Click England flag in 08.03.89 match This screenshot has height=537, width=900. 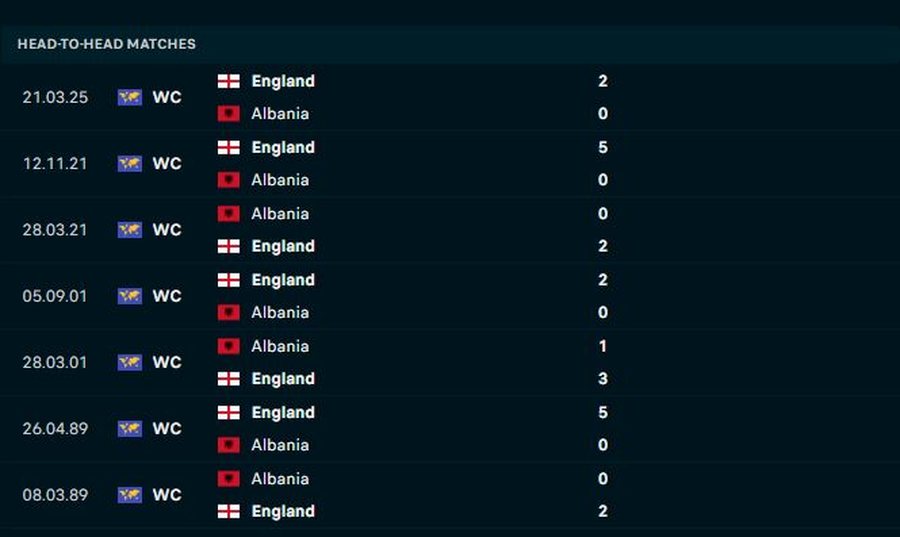(x=229, y=511)
